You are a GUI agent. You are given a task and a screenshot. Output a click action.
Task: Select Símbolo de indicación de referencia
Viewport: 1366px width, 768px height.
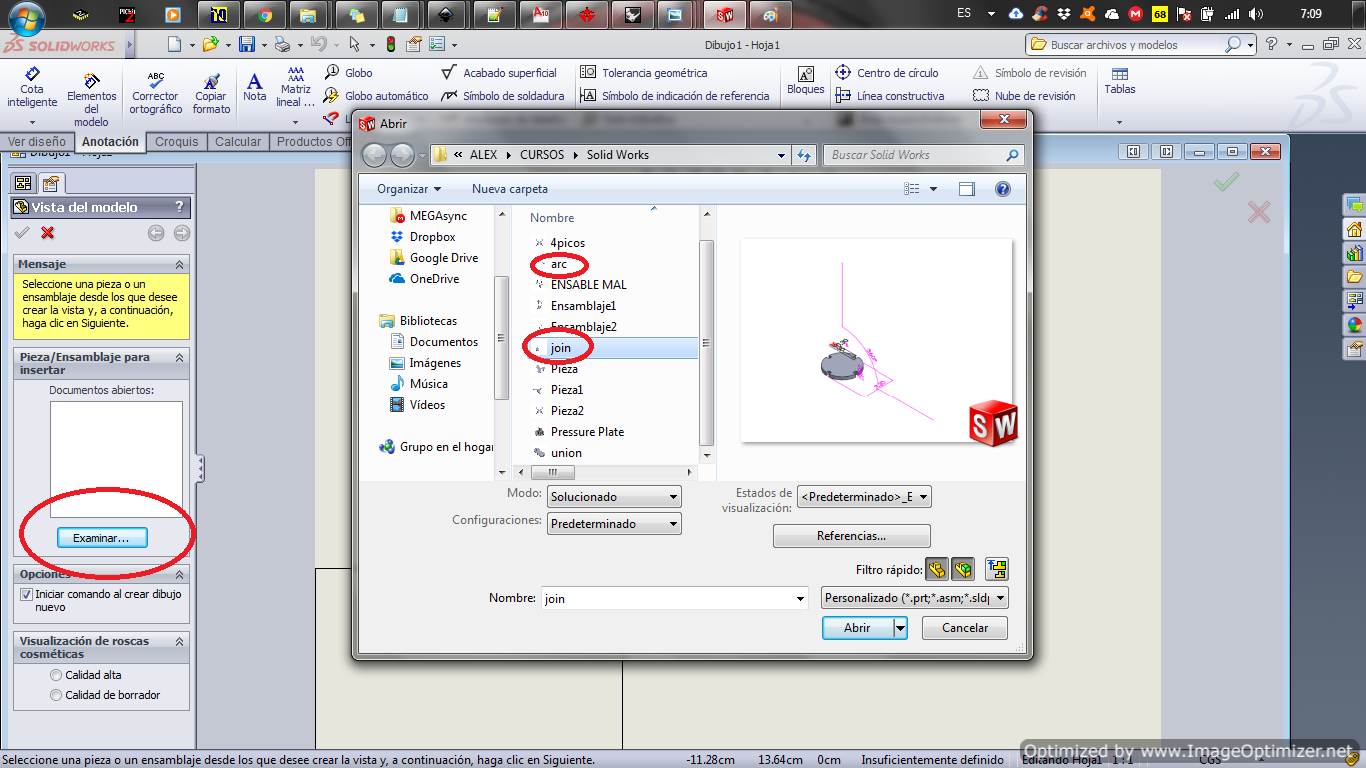coord(675,96)
